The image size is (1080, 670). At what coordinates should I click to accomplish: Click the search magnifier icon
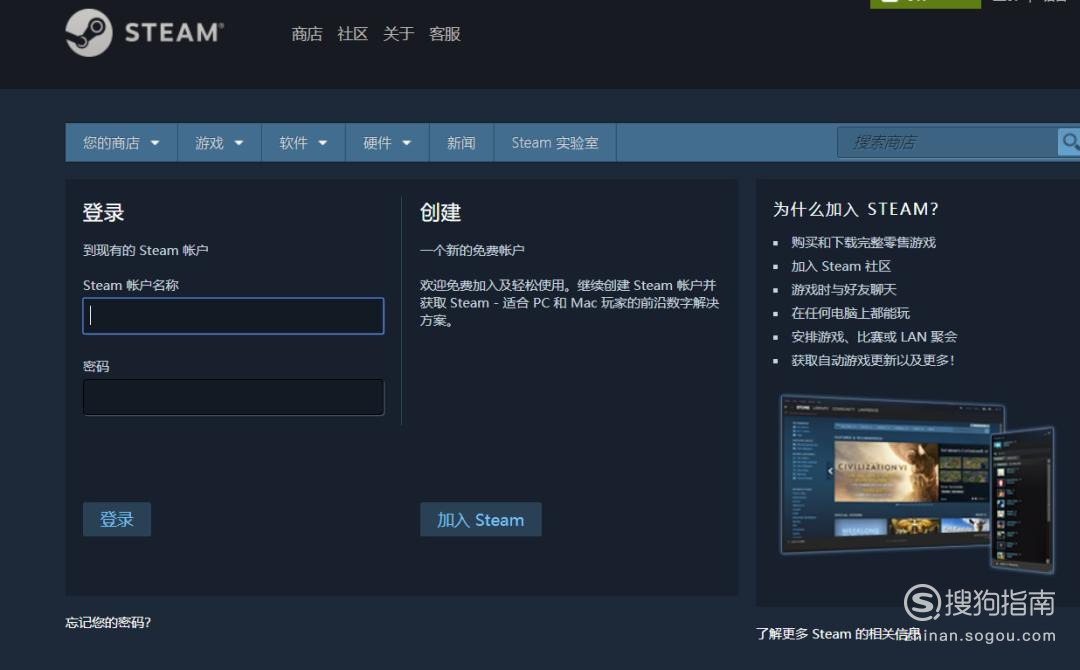[1069, 142]
